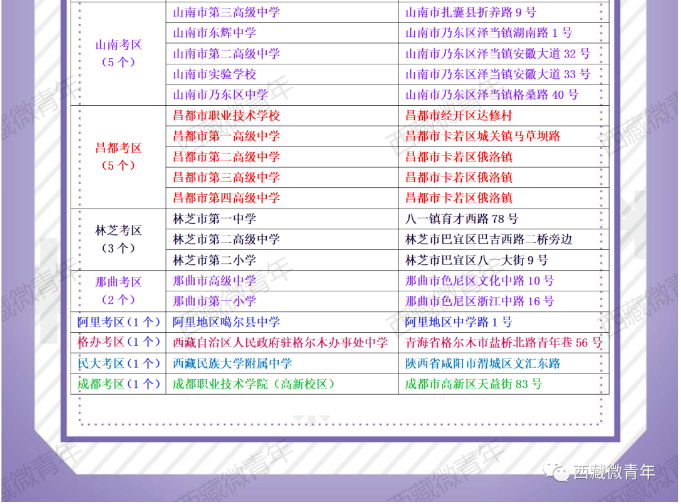Click the 那曲考区（2个） cell
This screenshot has height=504, width=681.
tap(118, 291)
